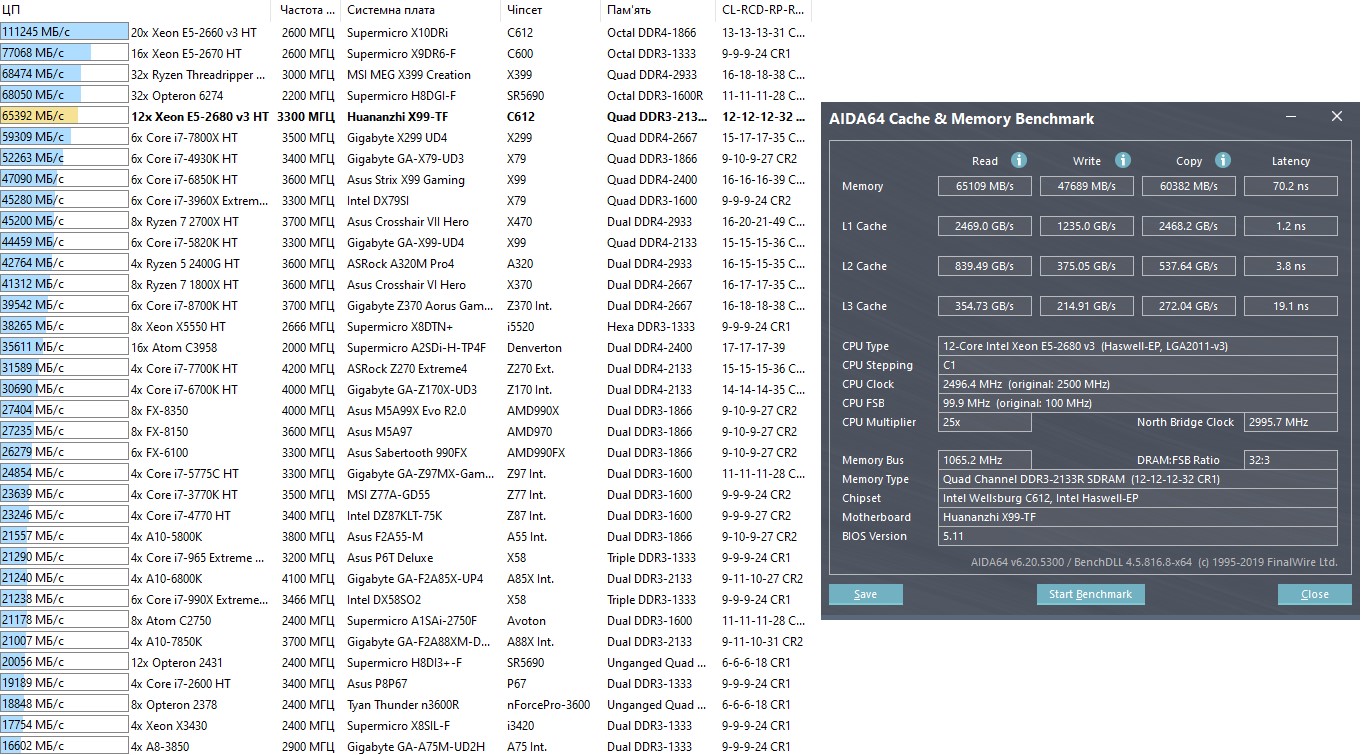Click the DRAM:FSB Ratio value 32:3
Viewport: 1362px width, 755px height.
click(1290, 460)
